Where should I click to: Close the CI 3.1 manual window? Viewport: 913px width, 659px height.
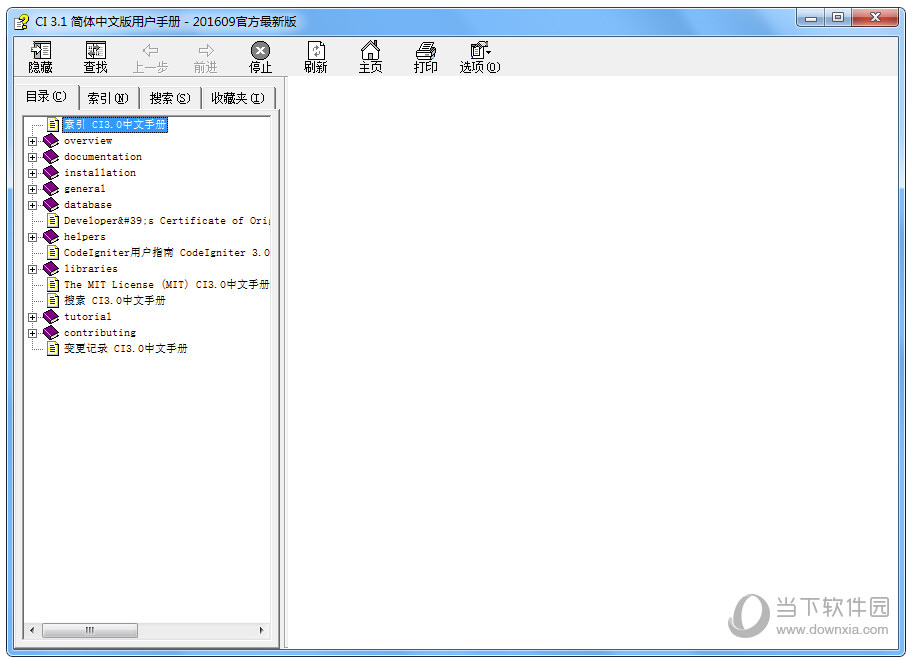coord(875,18)
